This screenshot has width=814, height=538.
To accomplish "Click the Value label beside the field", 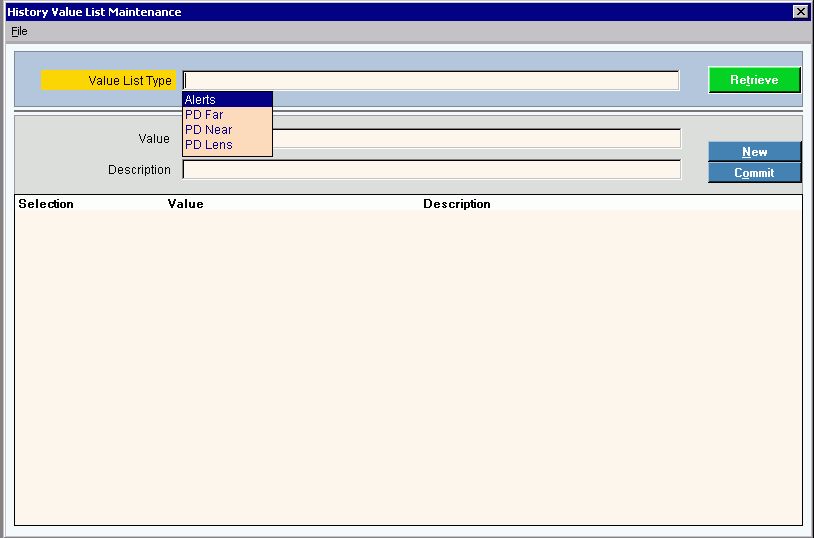I will tap(154, 138).
